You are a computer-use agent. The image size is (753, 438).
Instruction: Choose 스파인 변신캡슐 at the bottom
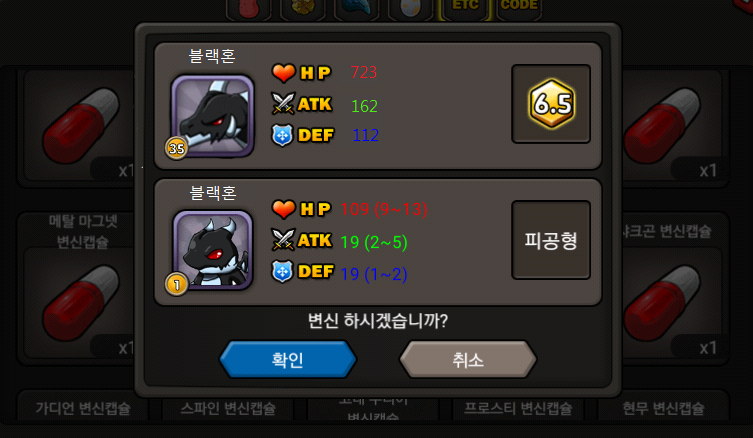(x=228, y=408)
